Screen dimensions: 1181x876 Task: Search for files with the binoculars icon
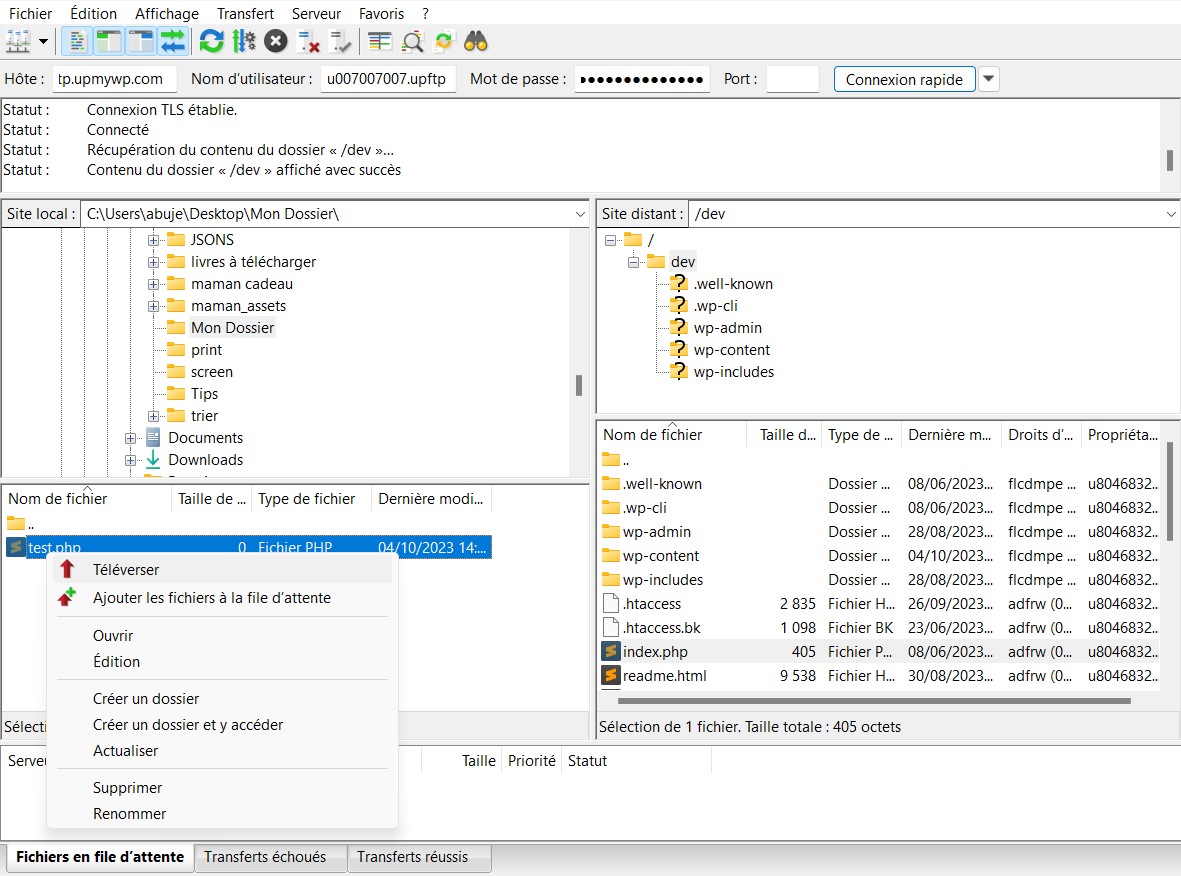point(475,41)
